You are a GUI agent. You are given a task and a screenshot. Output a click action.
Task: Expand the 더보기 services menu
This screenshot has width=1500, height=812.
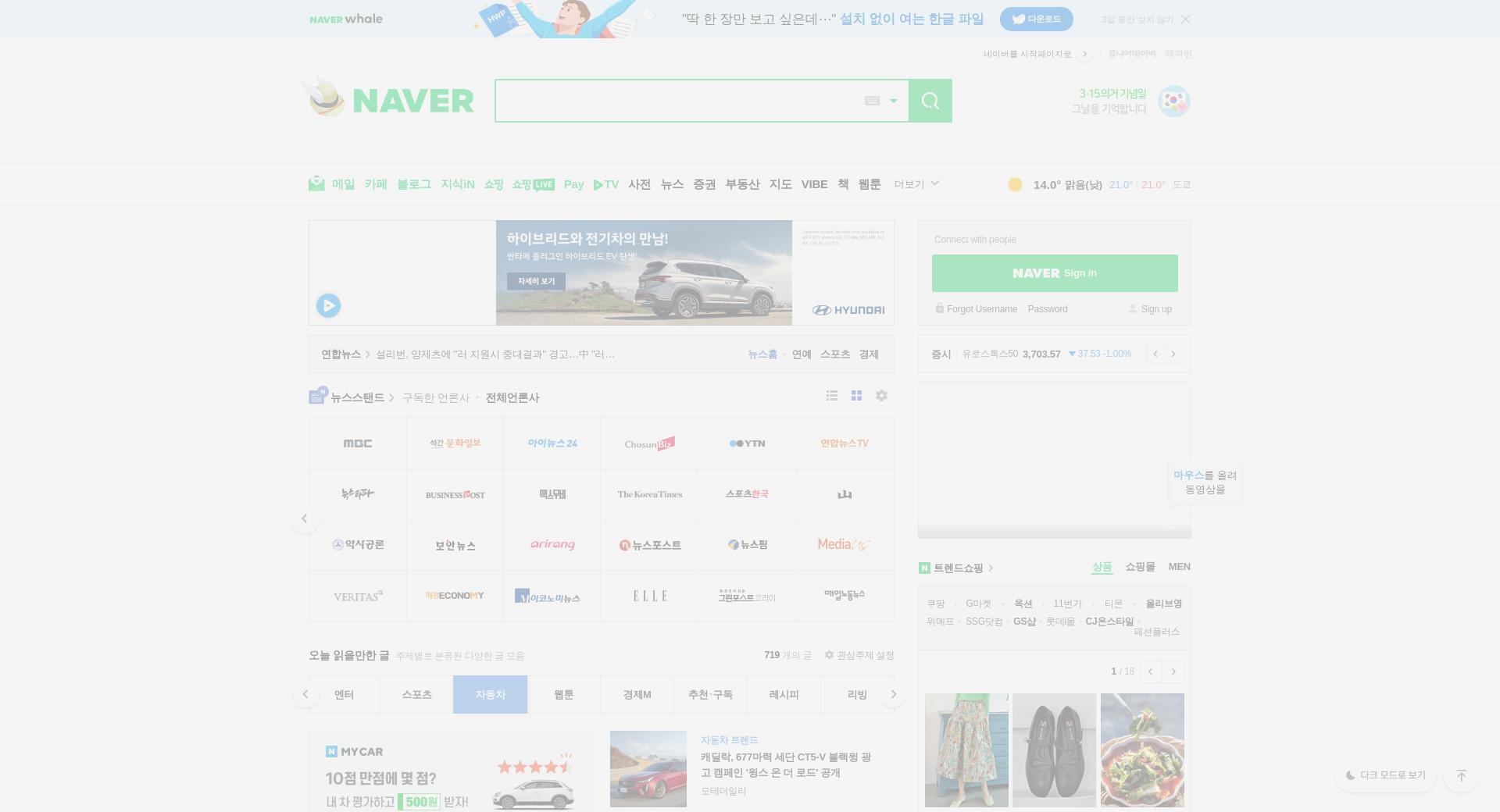click(x=916, y=184)
